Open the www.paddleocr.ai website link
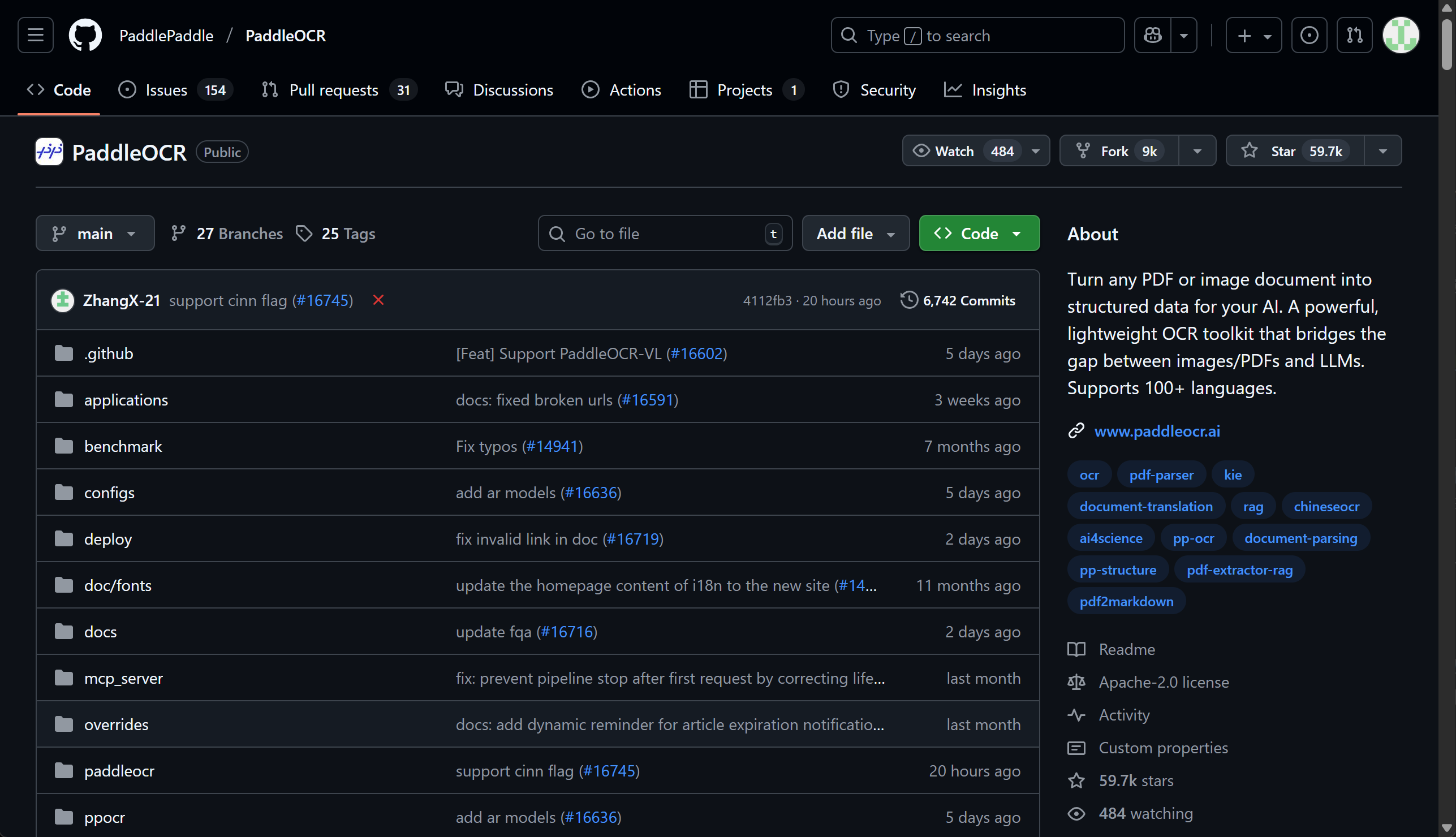This screenshot has height=837, width=1456. pos(1157,431)
